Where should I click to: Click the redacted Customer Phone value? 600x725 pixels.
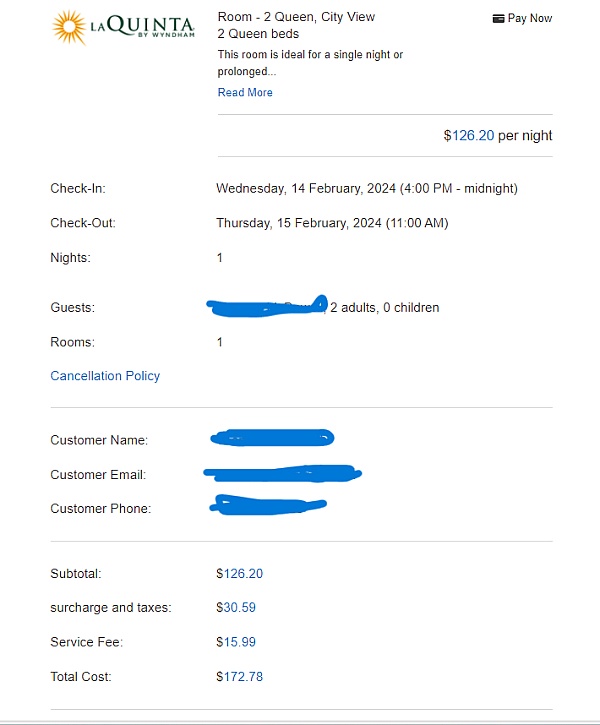click(268, 505)
